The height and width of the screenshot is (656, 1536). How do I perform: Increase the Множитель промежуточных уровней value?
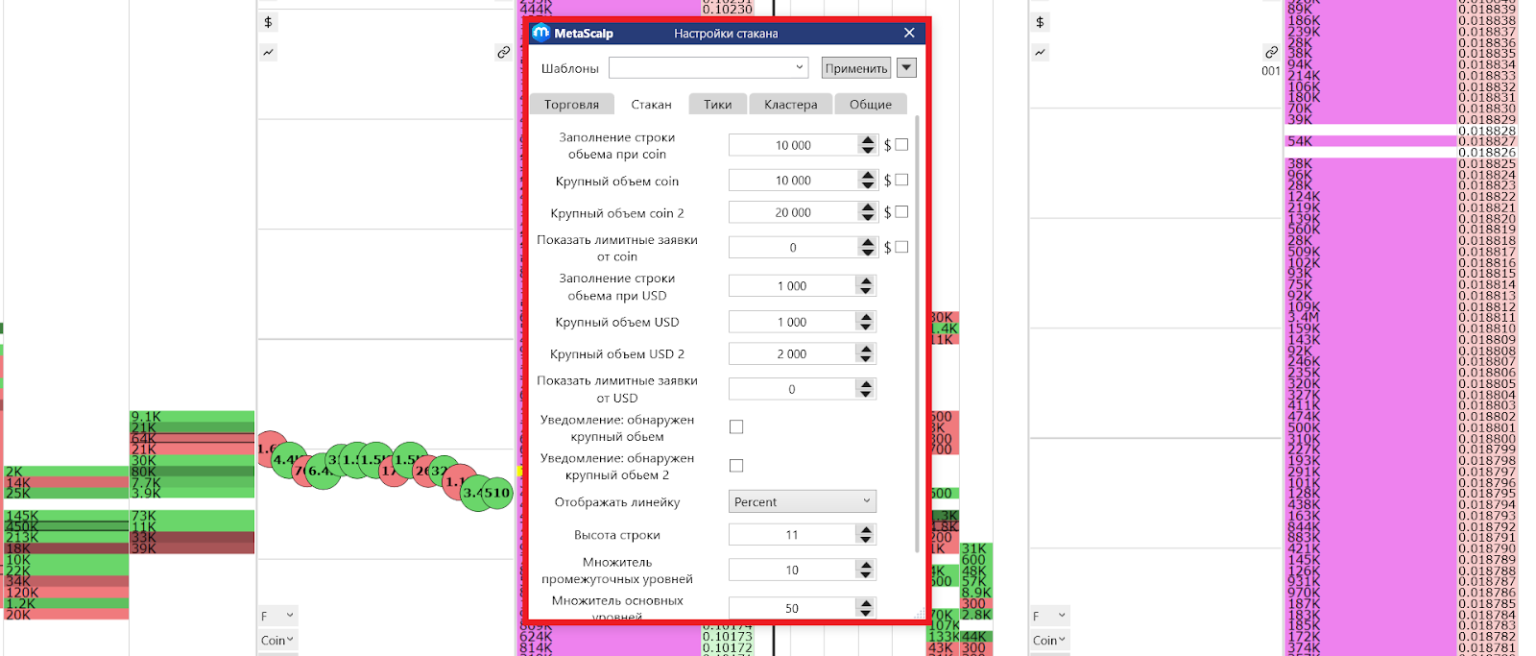click(x=866, y=565)
